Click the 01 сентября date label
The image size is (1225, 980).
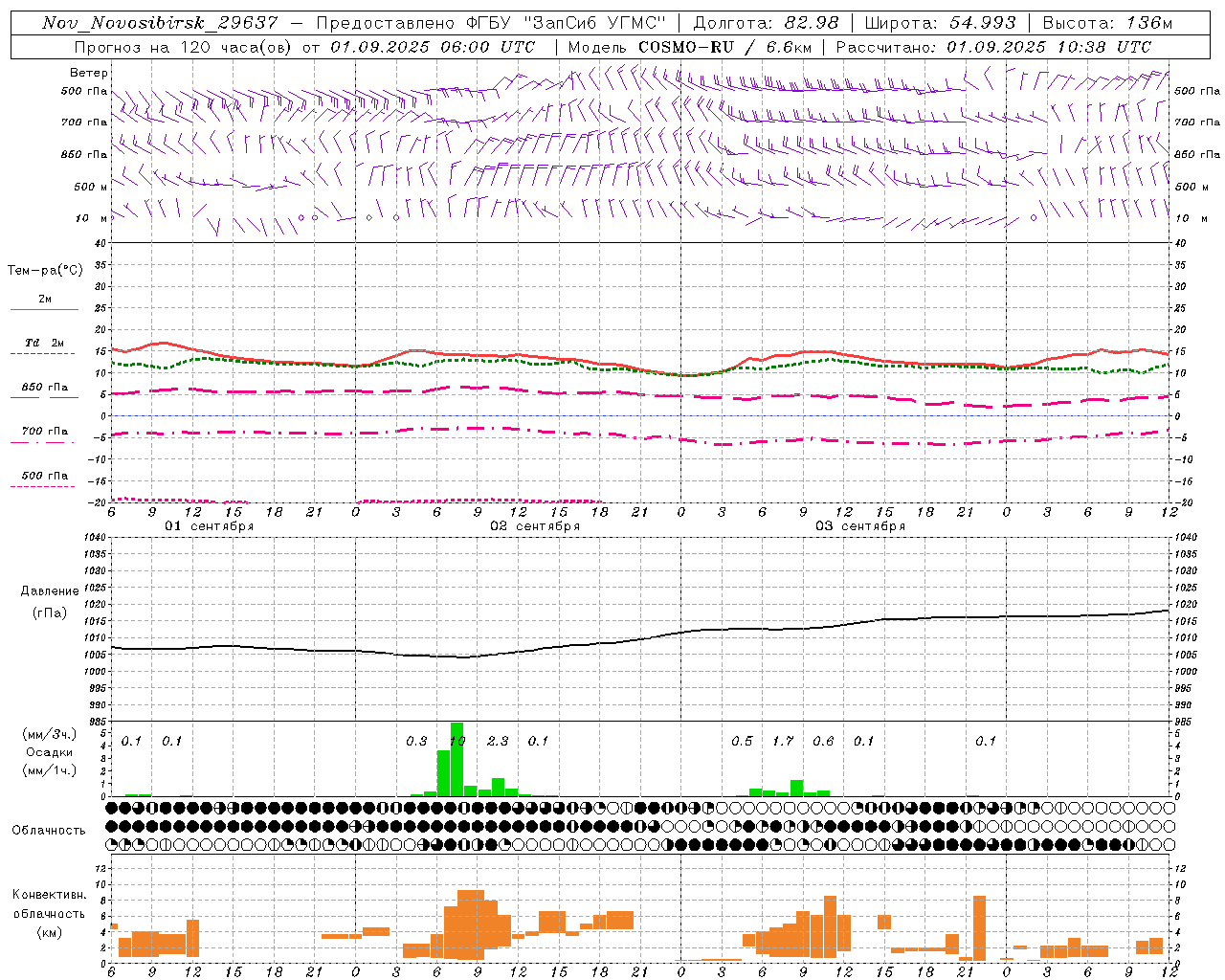pyautogui.click(x=209, y=526)
